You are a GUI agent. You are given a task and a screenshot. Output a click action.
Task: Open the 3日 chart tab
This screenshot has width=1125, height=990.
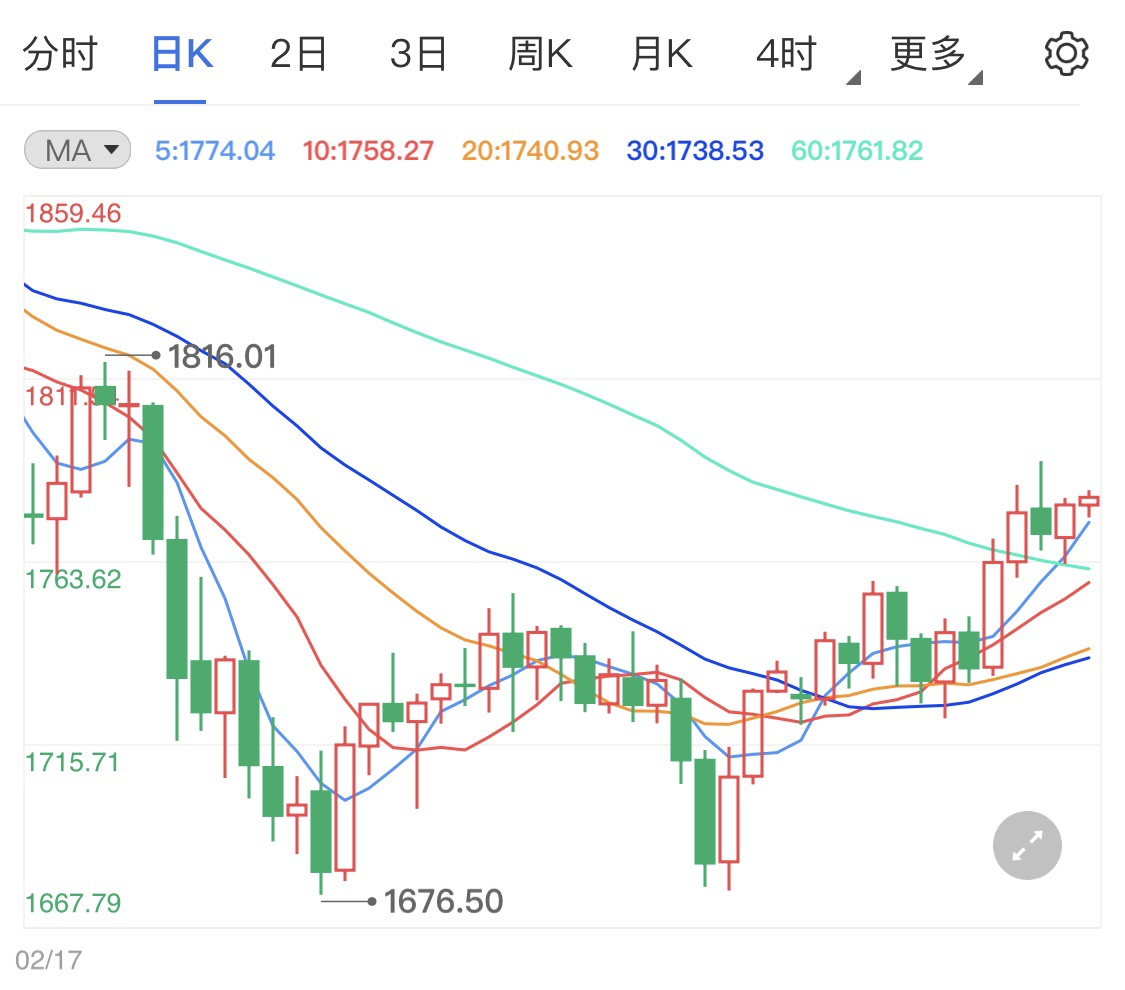pos(418,54)
